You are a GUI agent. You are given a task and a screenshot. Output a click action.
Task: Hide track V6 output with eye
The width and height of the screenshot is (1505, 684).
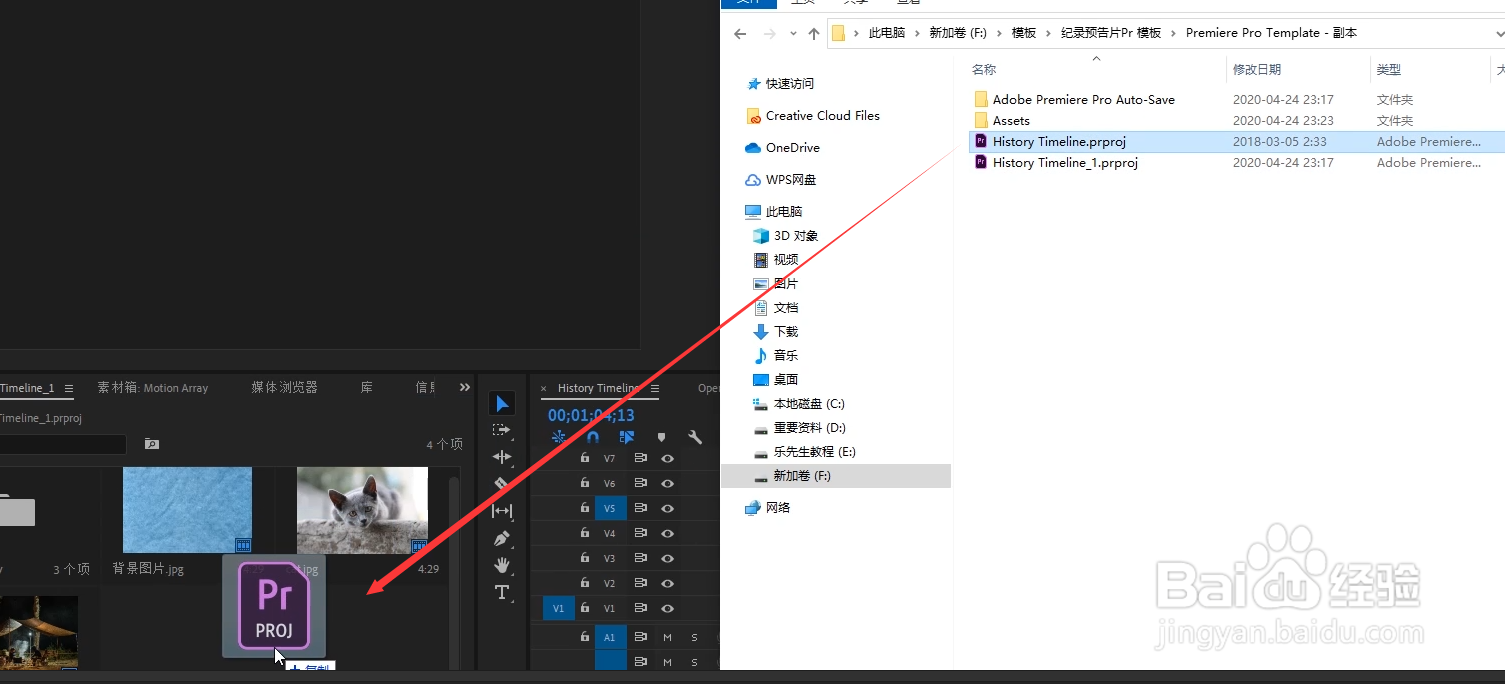point(667,483)
